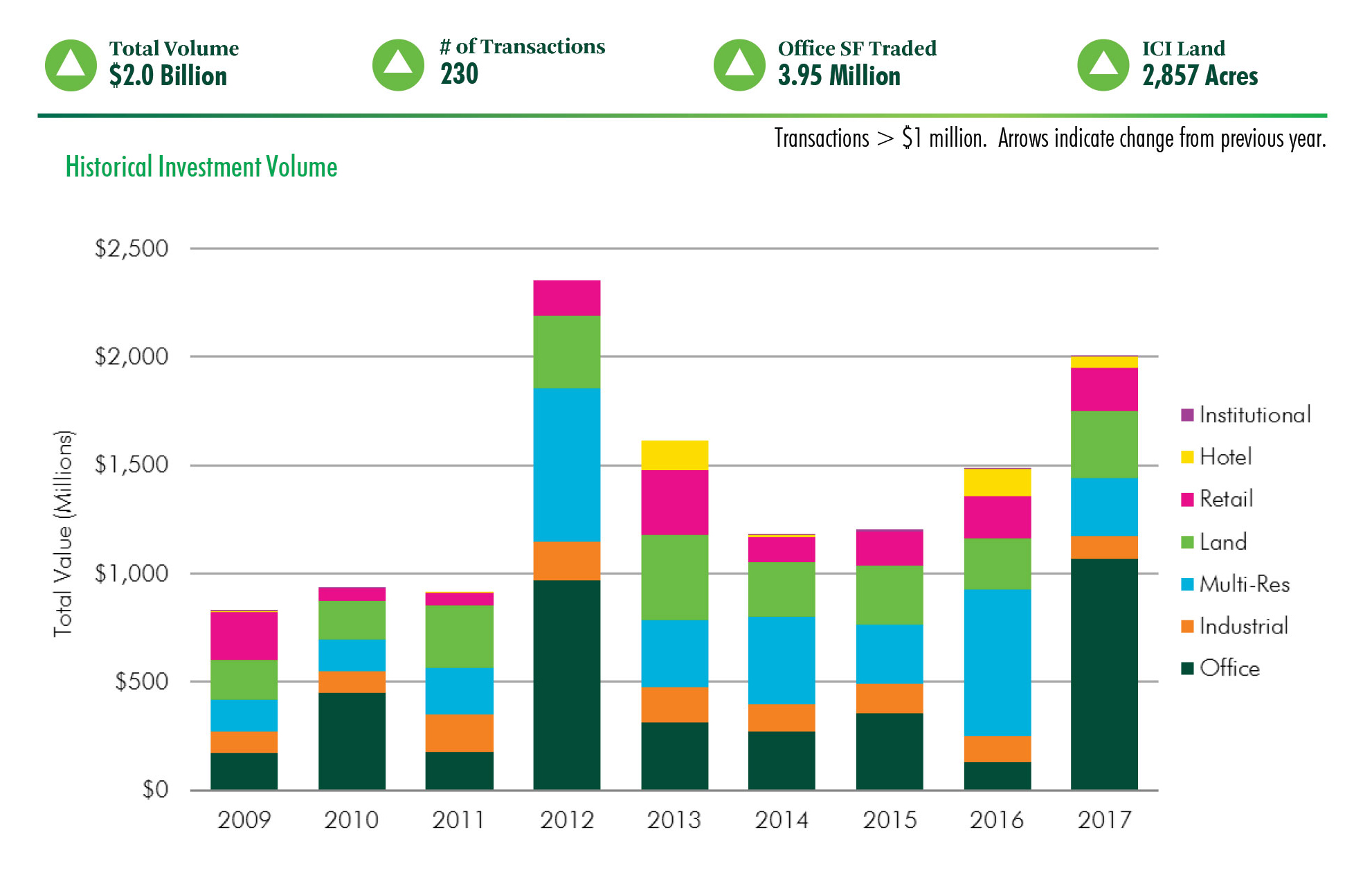
Task: Click the dark green Office legend square
Action: pyautogui.click(x=1189, y=669)
